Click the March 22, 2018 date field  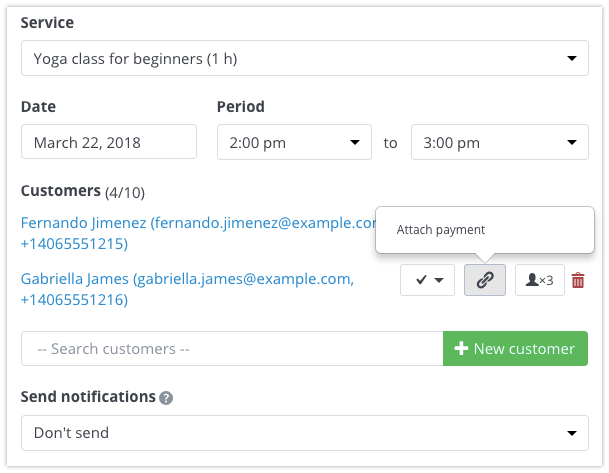click(109, 142)
